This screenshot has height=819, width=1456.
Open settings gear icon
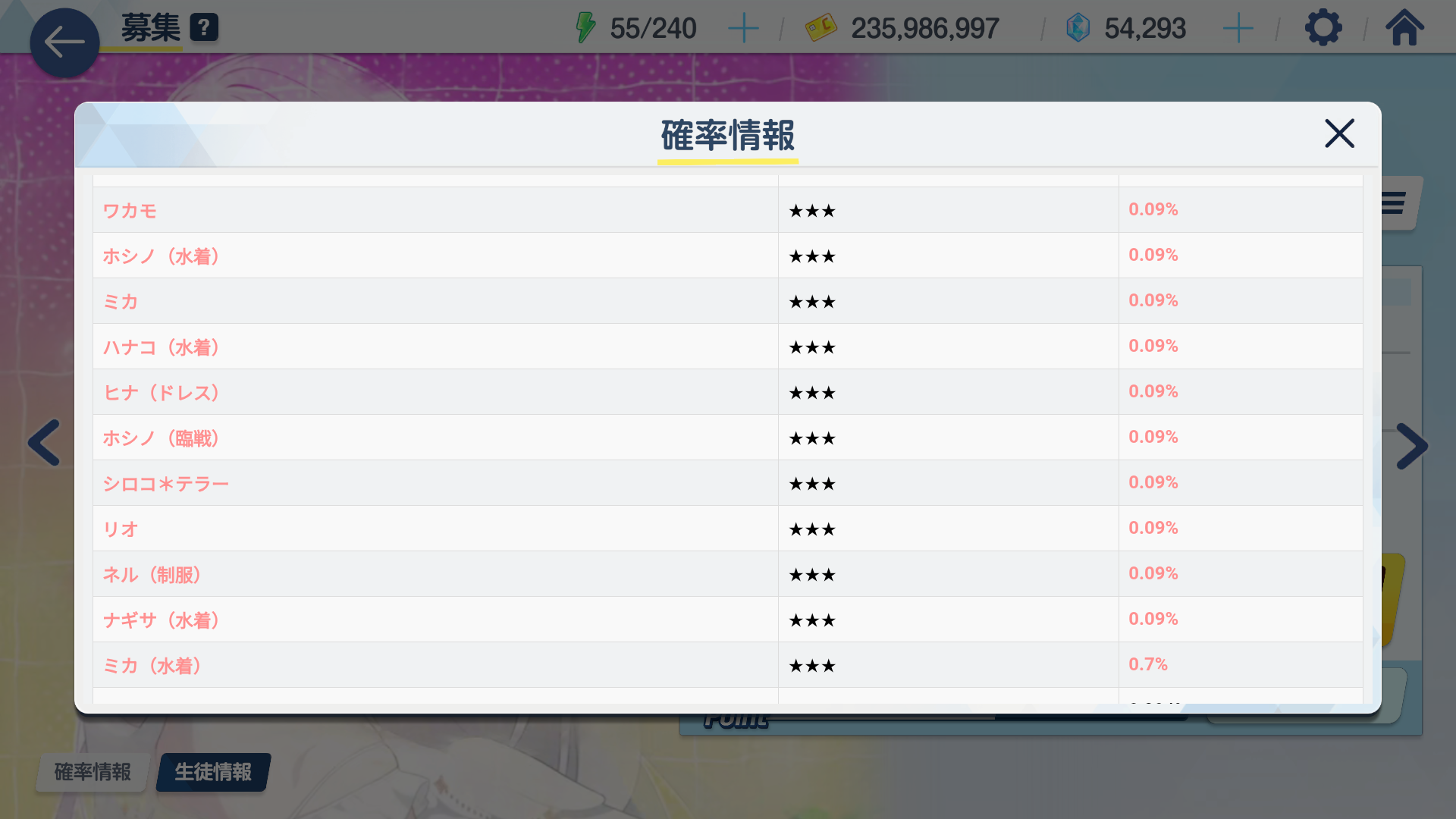pos(1323,29)
